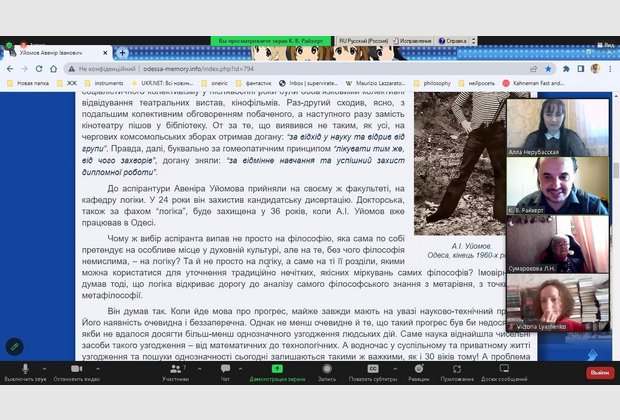
Task: Click the green annotation pencil icon
Action: 15,347
